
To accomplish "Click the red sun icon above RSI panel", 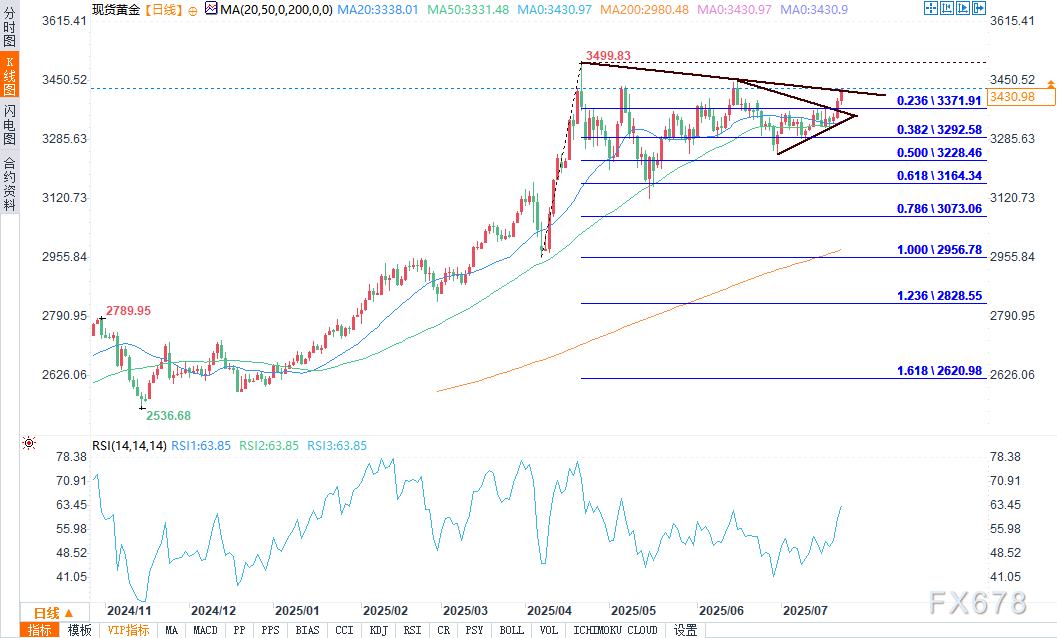I will [x=30, y=443].
